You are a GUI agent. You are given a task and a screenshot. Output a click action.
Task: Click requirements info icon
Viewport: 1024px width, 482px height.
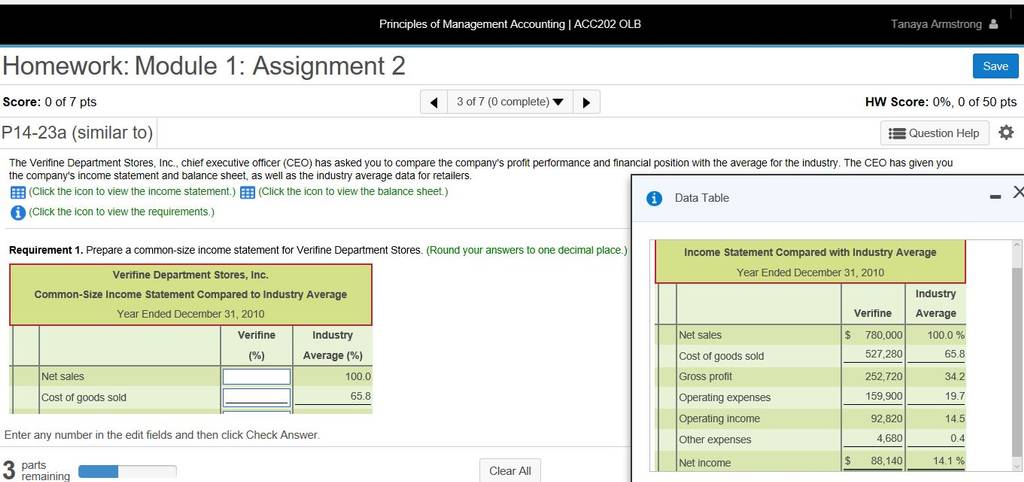[x=18, y=212]
